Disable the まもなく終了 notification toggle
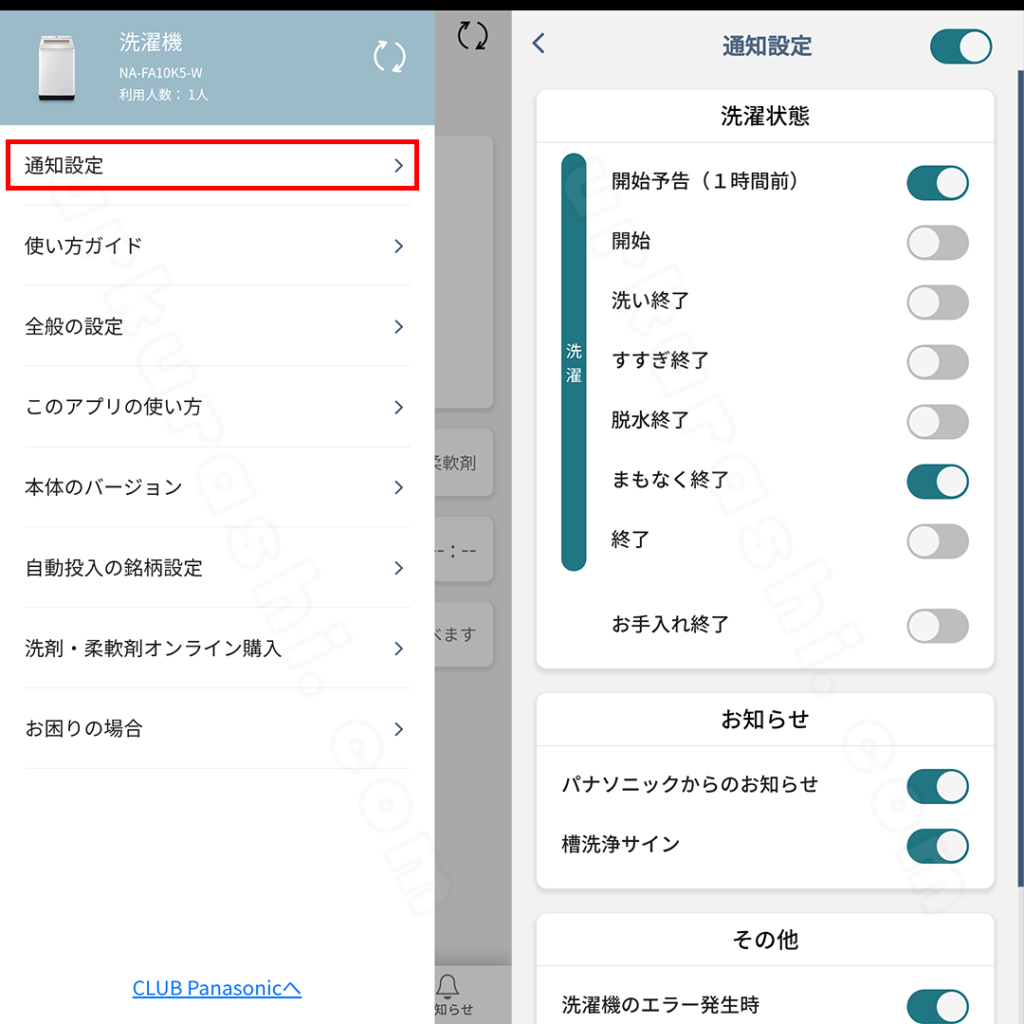This screenshot has width=1024, height=1024. pos(937,482)
